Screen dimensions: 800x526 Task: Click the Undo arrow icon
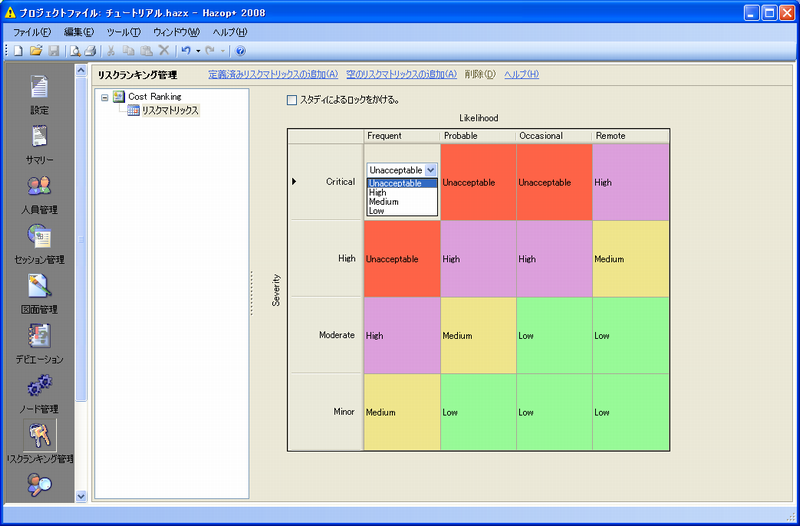click(186, 51)
